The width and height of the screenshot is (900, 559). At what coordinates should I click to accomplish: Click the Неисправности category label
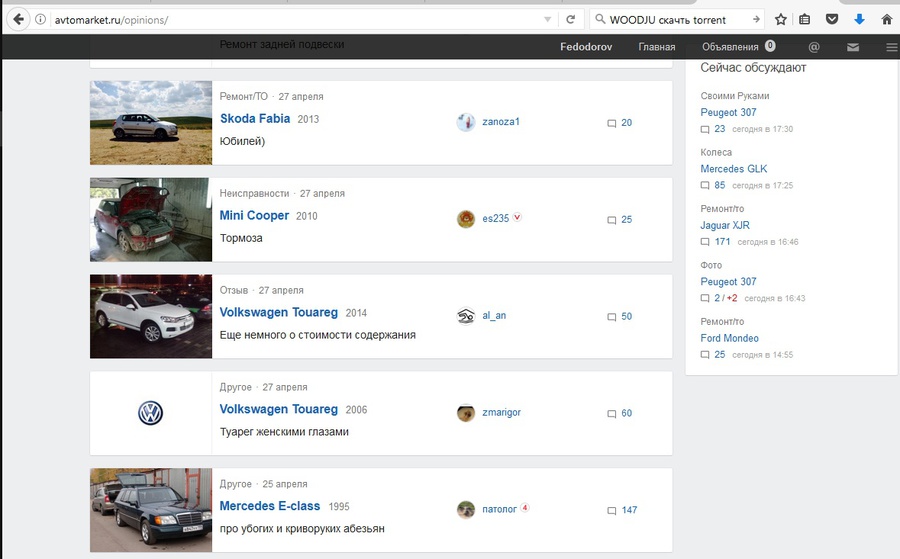(254, 193)
